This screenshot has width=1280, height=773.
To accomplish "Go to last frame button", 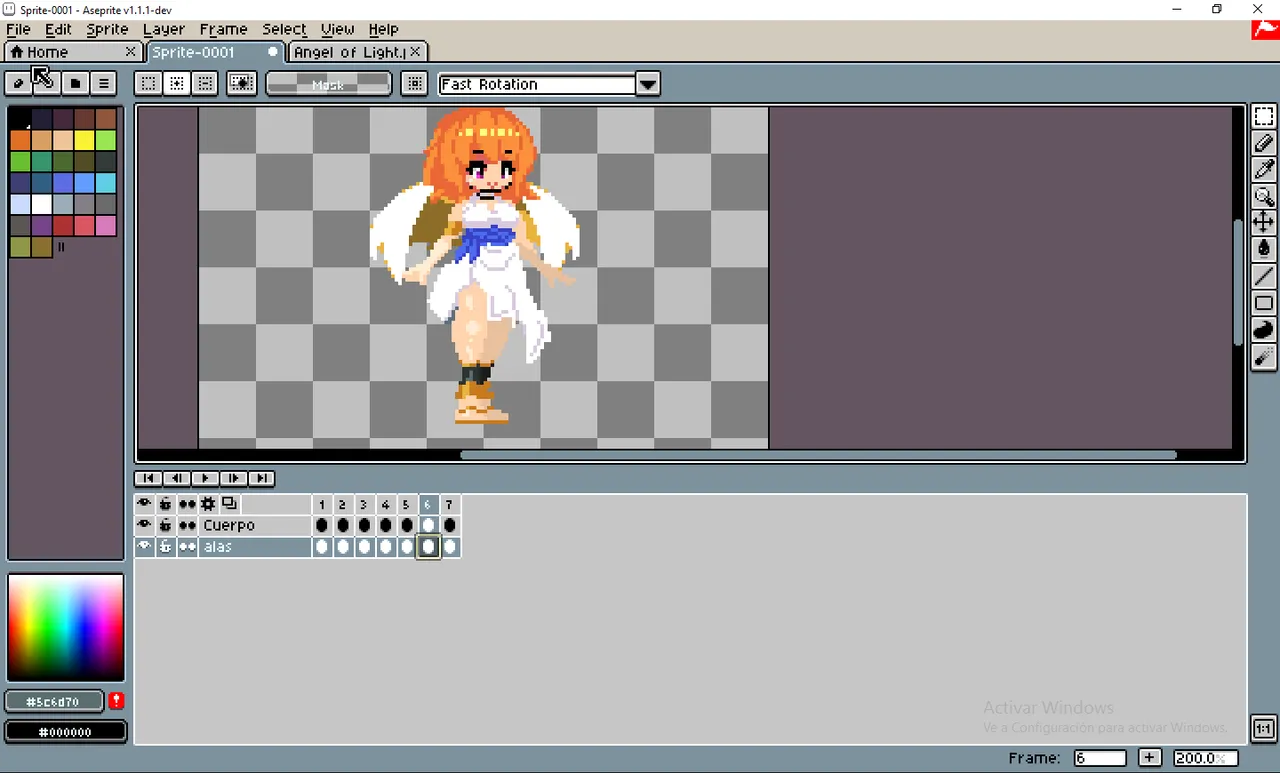I will 260,478.
